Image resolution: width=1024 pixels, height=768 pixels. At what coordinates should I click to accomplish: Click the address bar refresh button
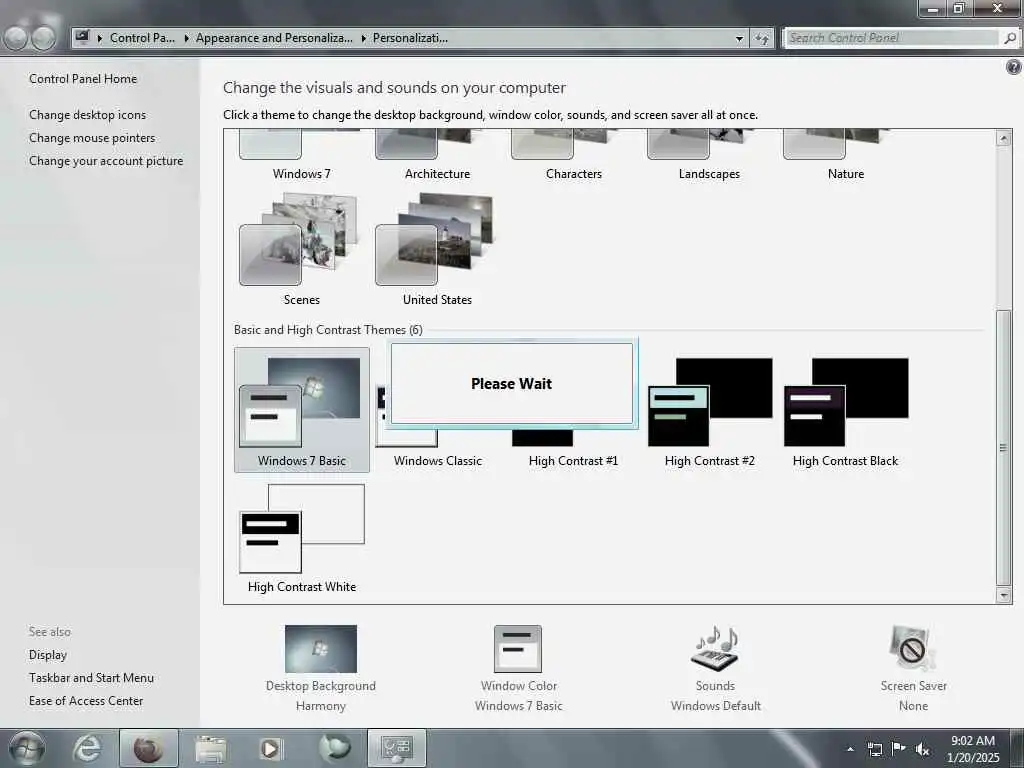coord(762,39)
